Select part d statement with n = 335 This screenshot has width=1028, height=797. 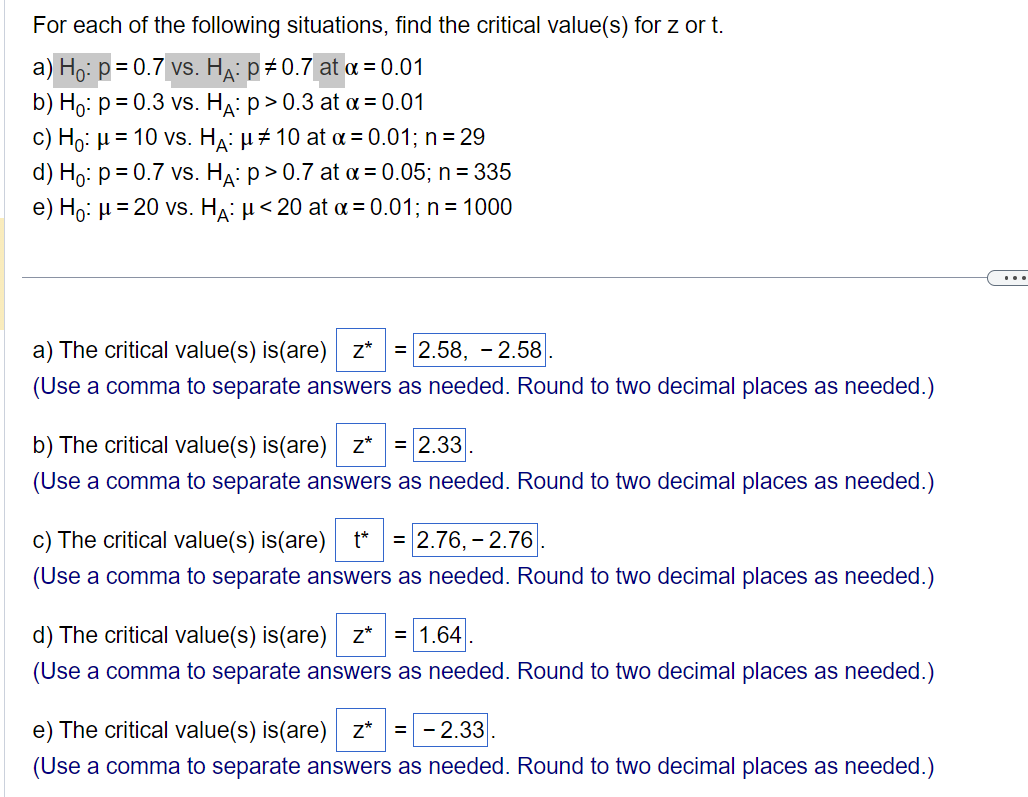pos(273,172)
